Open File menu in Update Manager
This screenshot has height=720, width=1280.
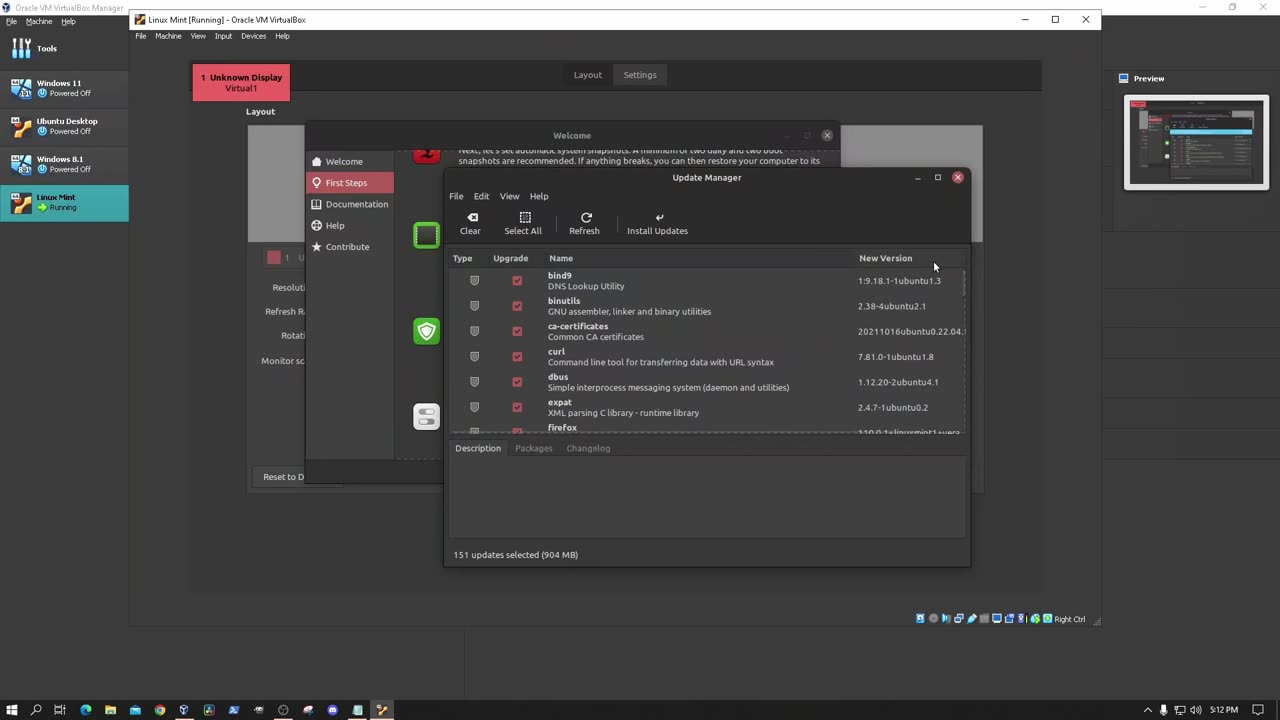456,196
